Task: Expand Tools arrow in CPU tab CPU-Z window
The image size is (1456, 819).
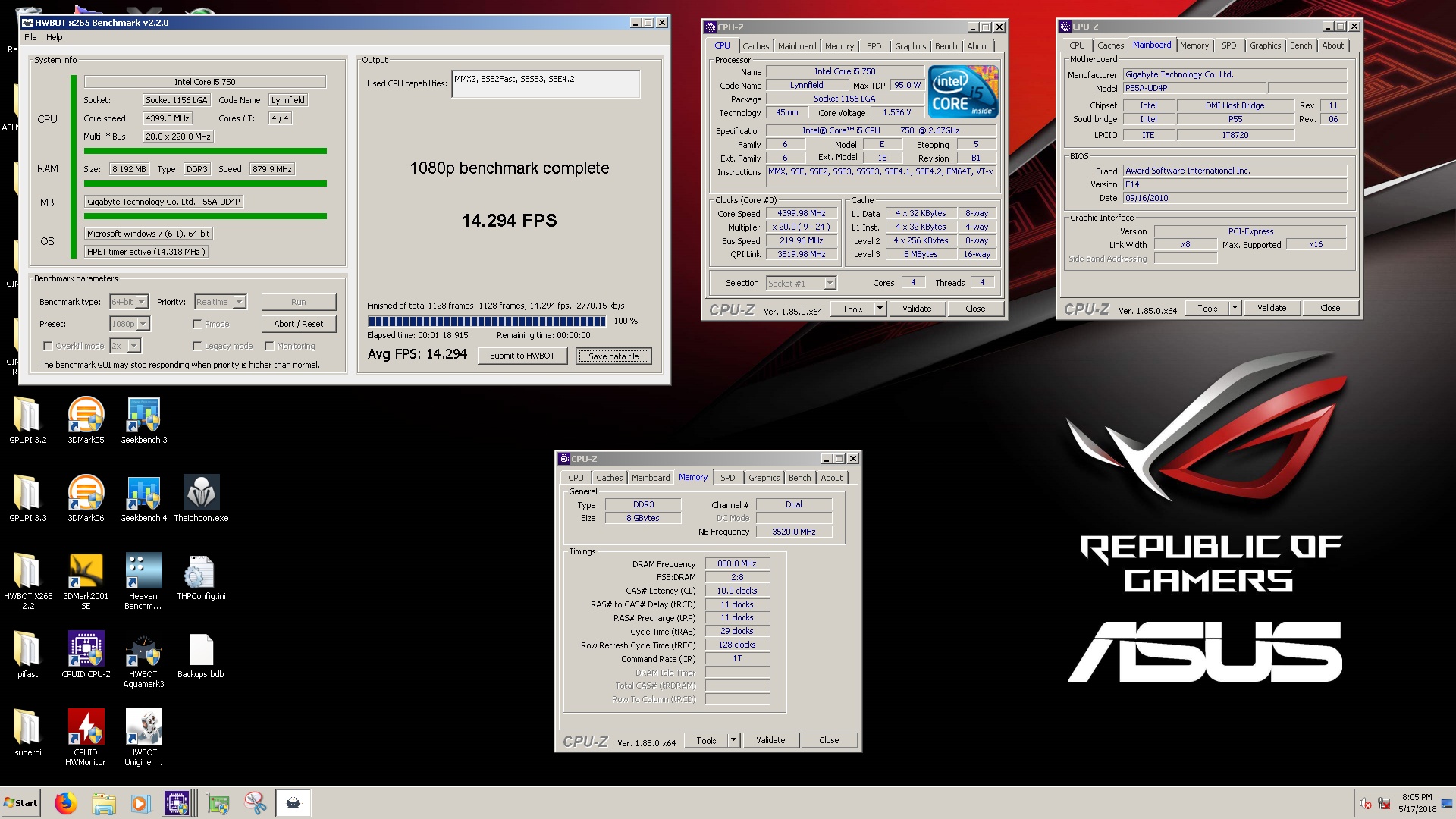Action: click(880, 309)
